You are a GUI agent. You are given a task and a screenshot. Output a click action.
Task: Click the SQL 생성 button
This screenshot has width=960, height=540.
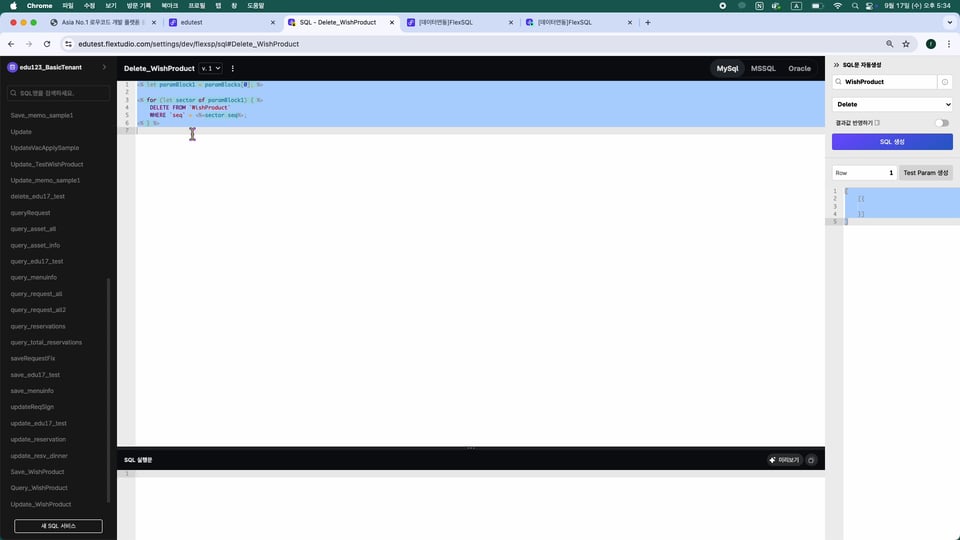892,142
